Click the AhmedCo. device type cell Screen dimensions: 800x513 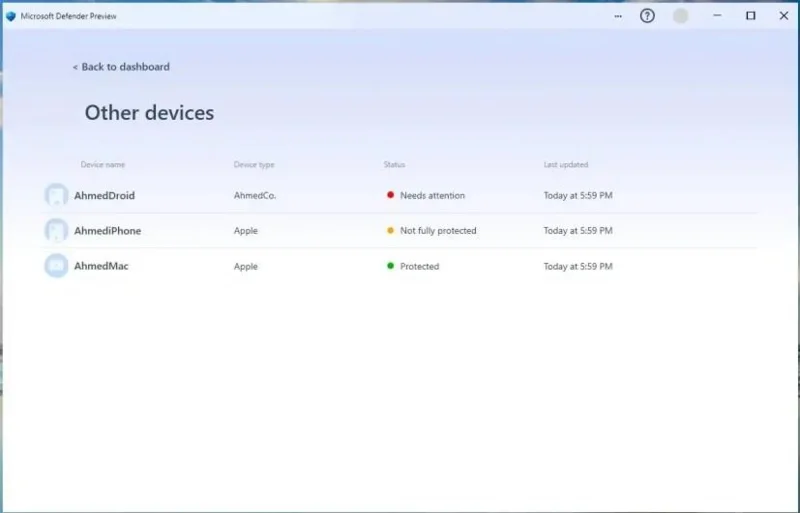pos(255,196)
